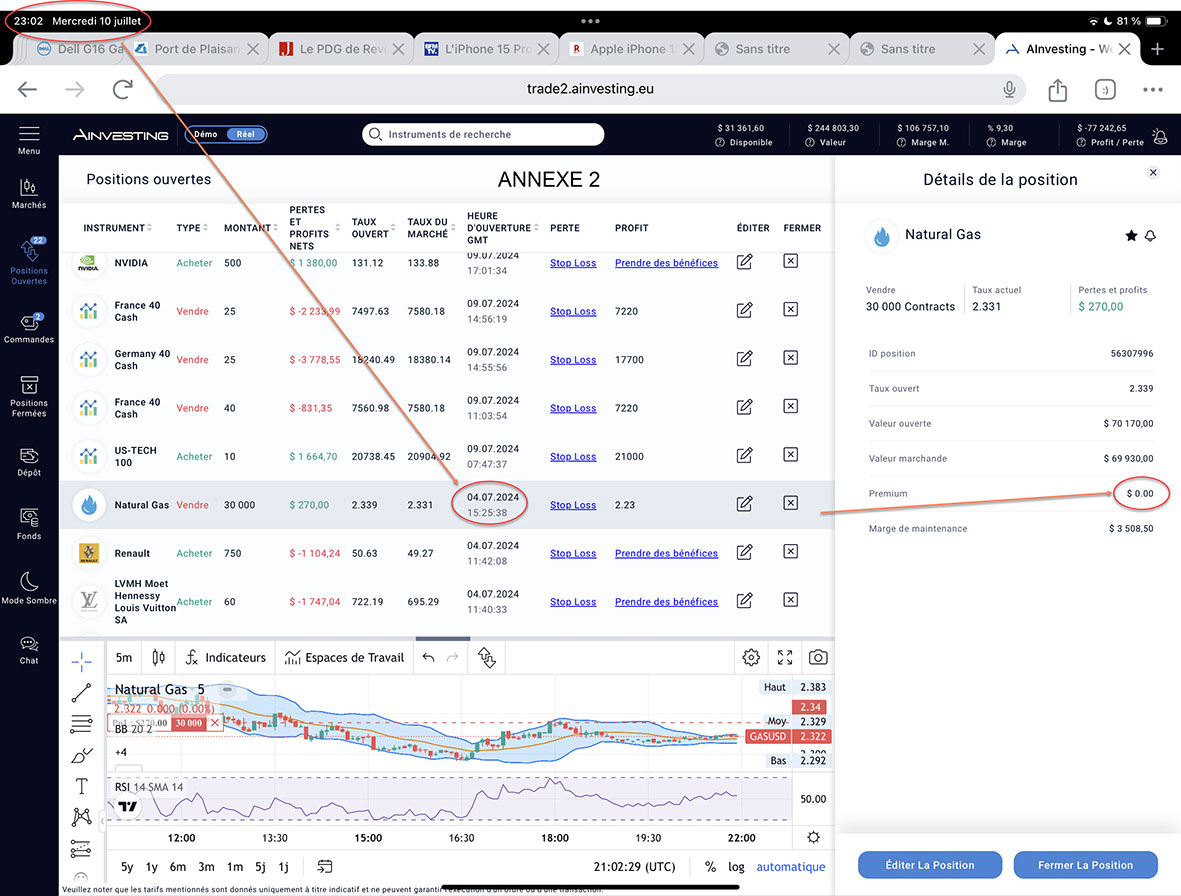This screenshot has height=896, width=1181.
Task: Toggle log scale on the chart
Action: (736, 867)
